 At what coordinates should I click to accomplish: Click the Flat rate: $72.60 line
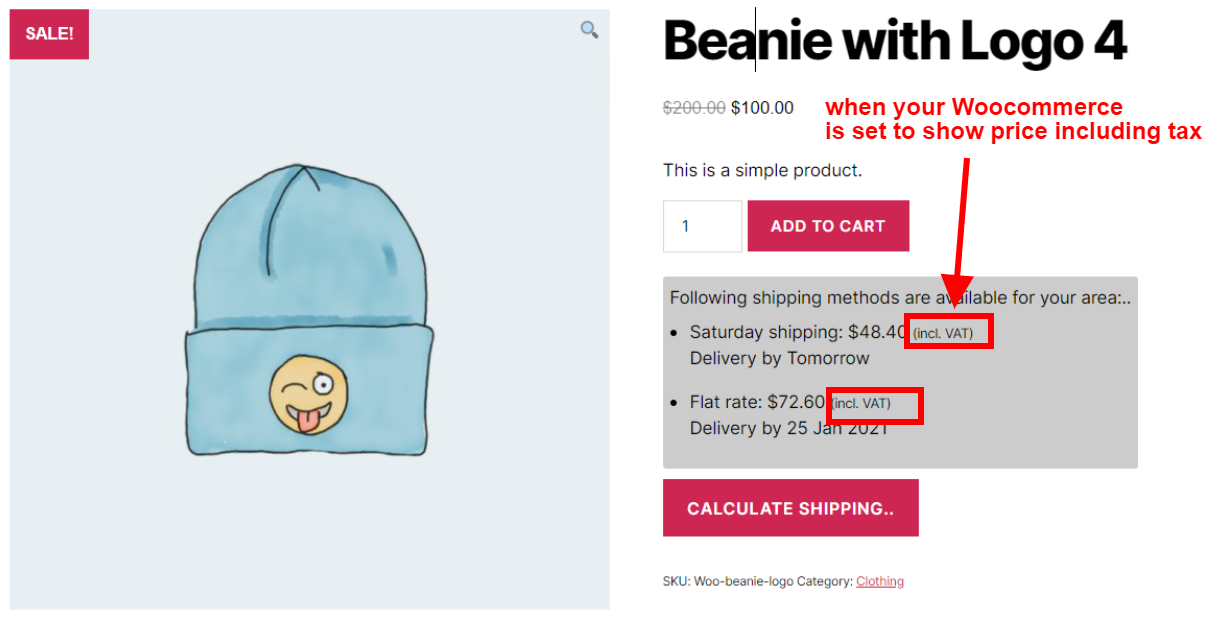[x=757, y=402]
